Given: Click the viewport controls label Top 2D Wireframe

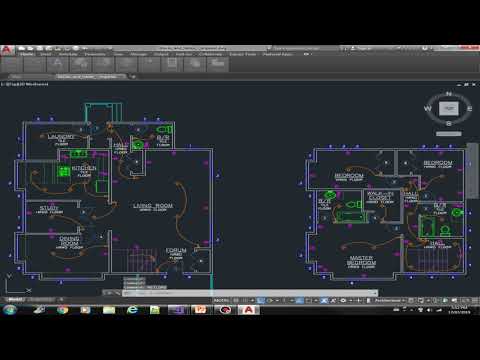Looking at the screenshot, I should (x=25, y=84).
